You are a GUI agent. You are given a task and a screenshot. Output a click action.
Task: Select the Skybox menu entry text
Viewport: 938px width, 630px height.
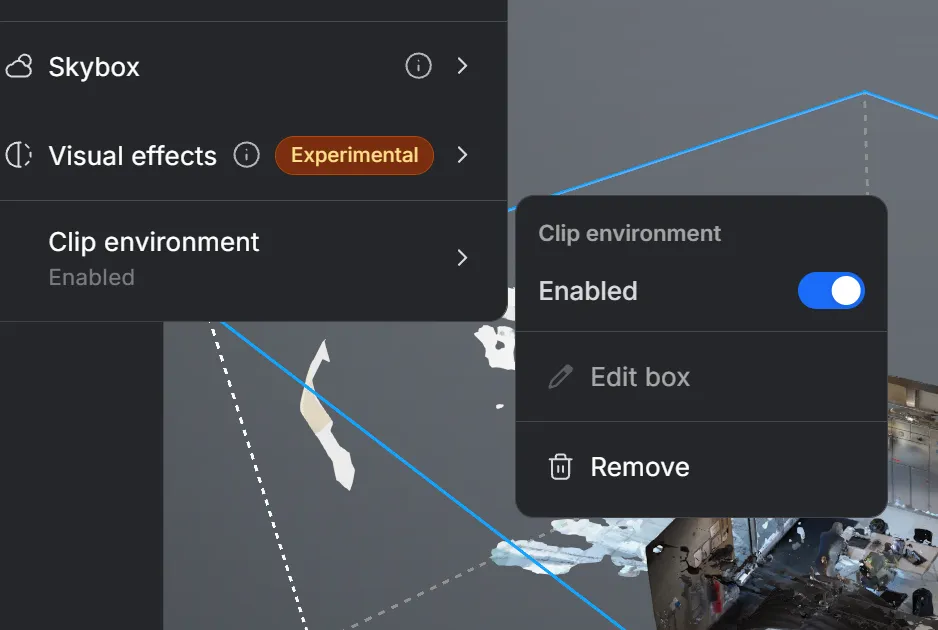point(94,67)
